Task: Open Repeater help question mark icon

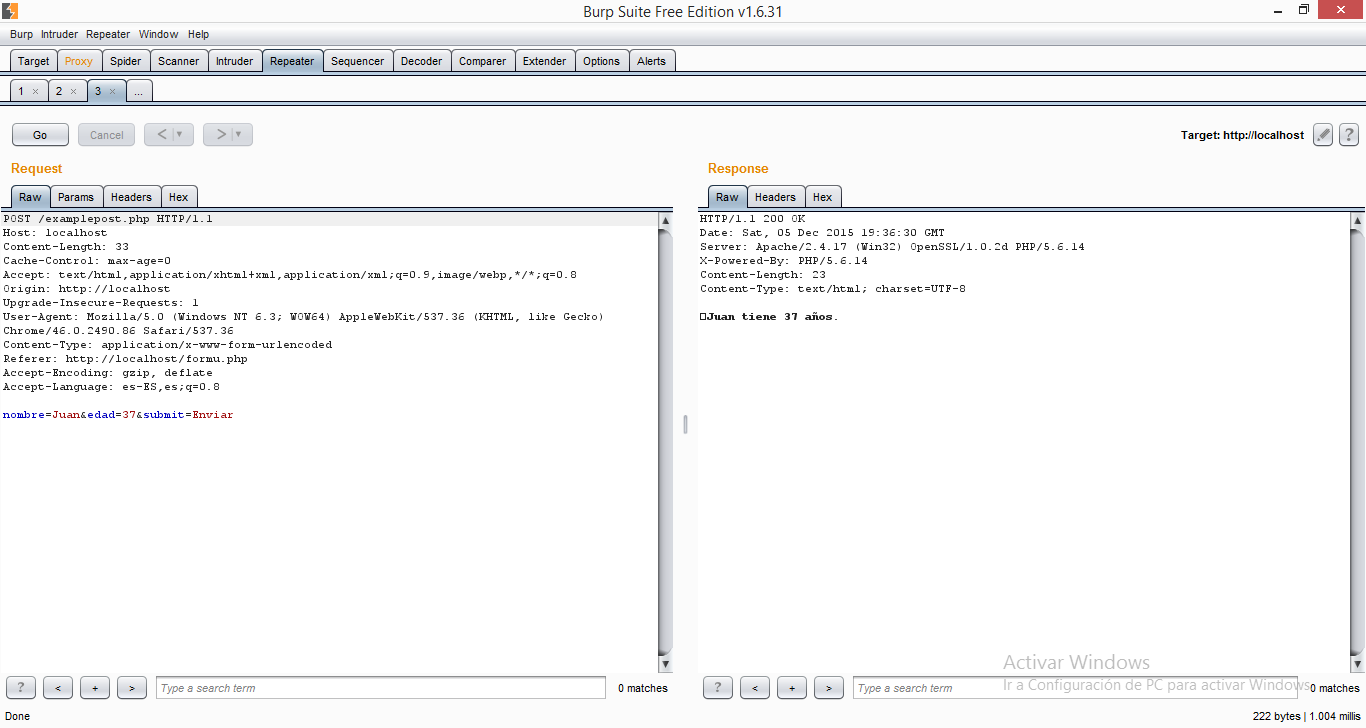Action: (1348, 135)
